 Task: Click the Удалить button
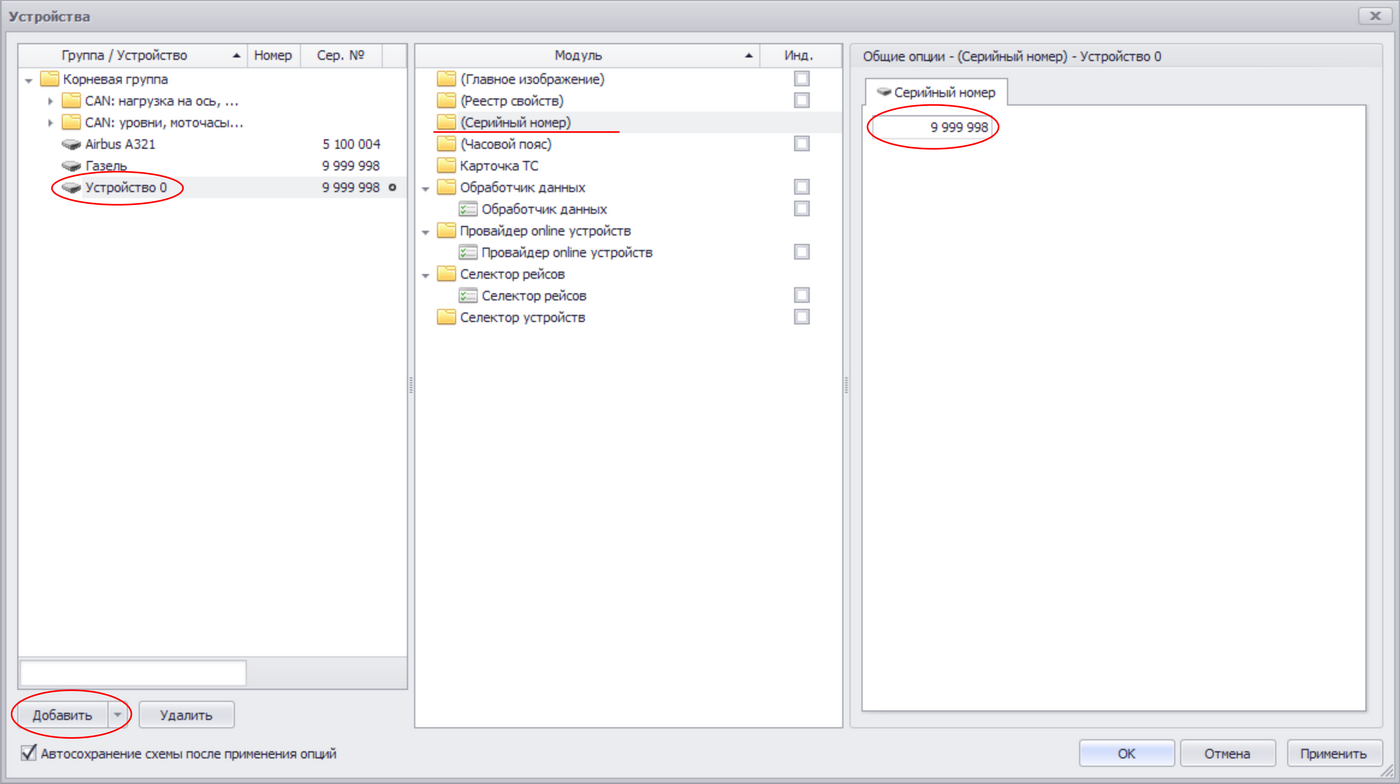[186, 715]
